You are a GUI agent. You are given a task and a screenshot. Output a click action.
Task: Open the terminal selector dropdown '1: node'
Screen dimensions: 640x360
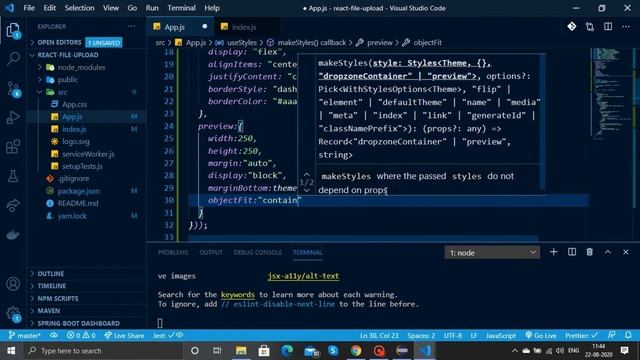[x=492, y=253]
